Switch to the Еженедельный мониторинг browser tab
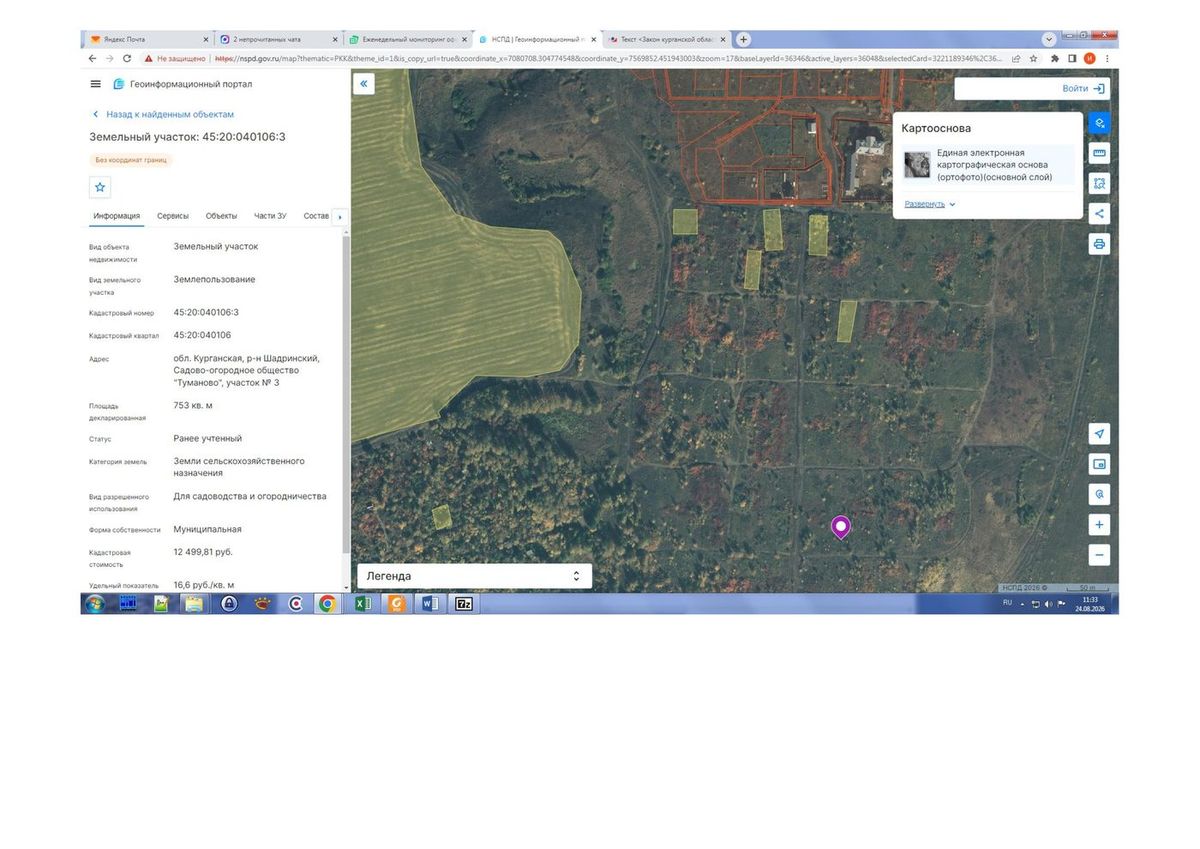1200x849 pixels. pos(408,39)
